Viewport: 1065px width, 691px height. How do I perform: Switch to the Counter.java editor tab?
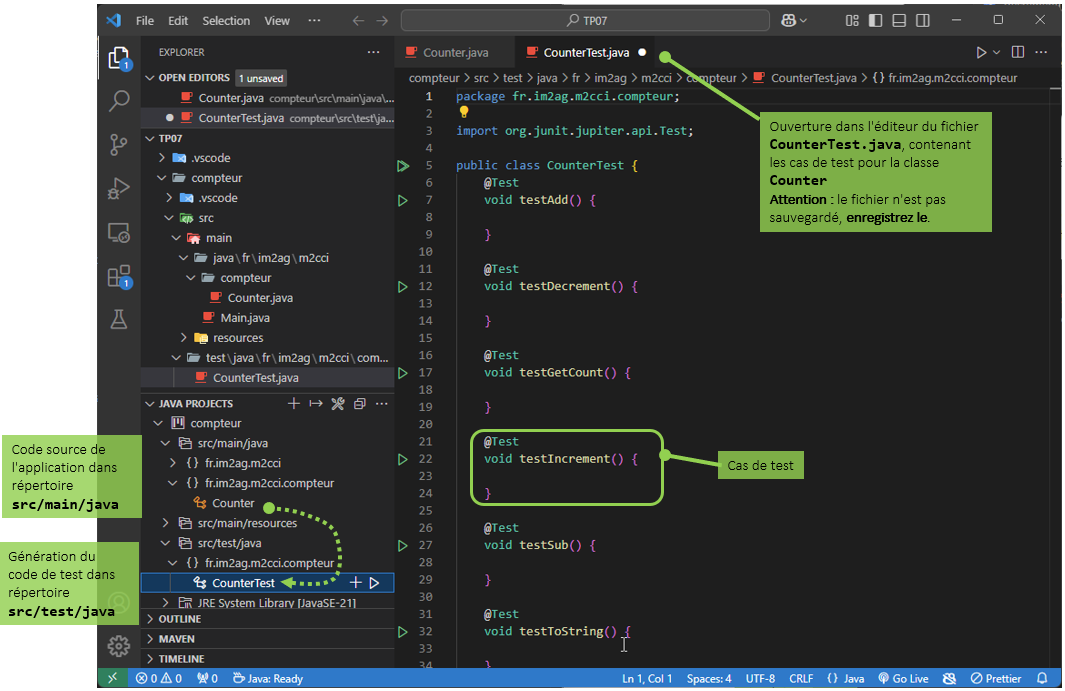point(456,53)
